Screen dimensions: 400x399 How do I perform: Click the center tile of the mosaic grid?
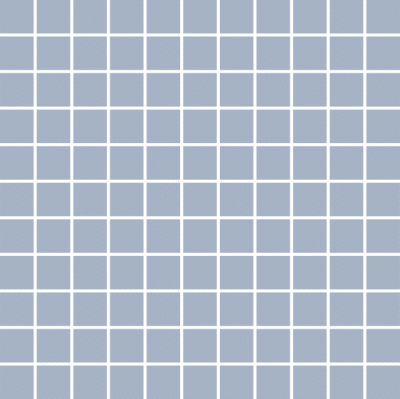pos(200,200)
